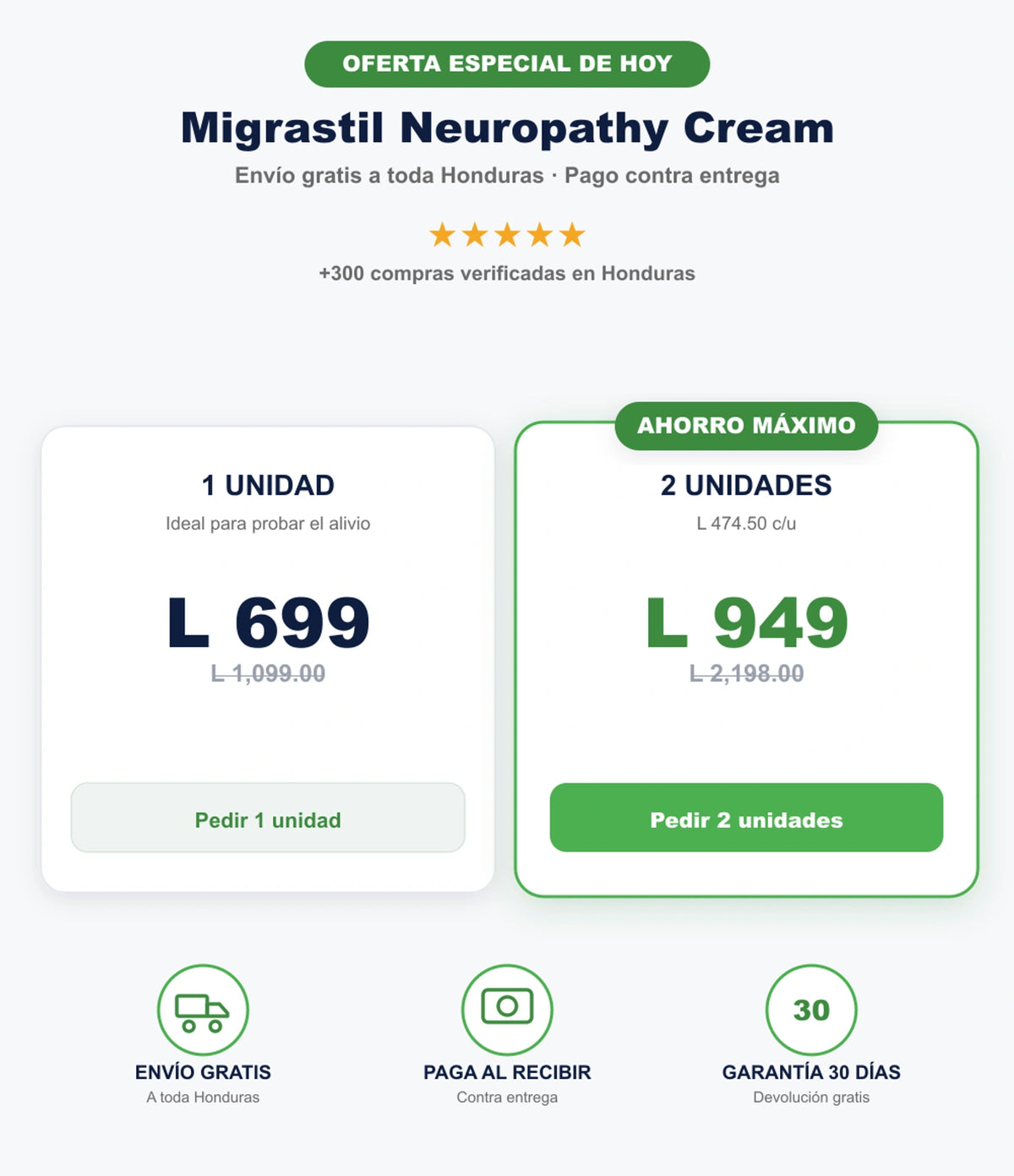Click the first star in the rating
1014x1176 pixels.
tap(443, 235)
